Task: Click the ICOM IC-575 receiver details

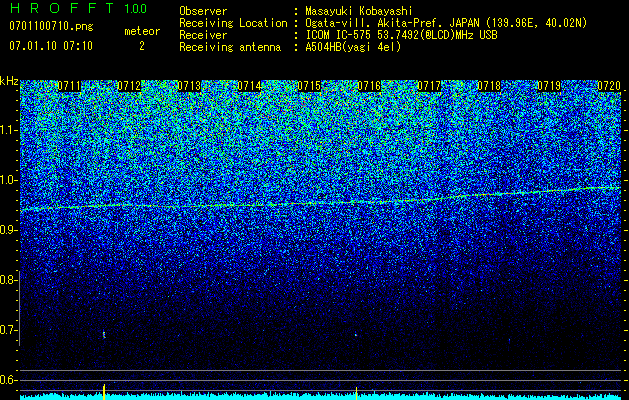Action: point(401,35)
